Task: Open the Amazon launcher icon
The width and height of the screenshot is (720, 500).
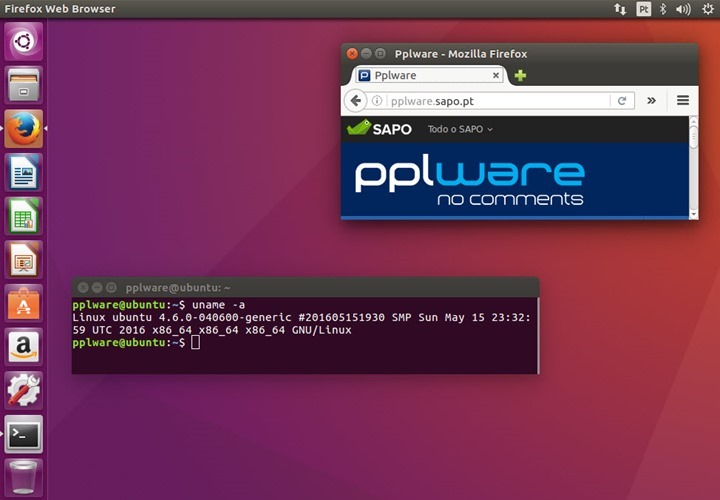Action: [23, 347]
